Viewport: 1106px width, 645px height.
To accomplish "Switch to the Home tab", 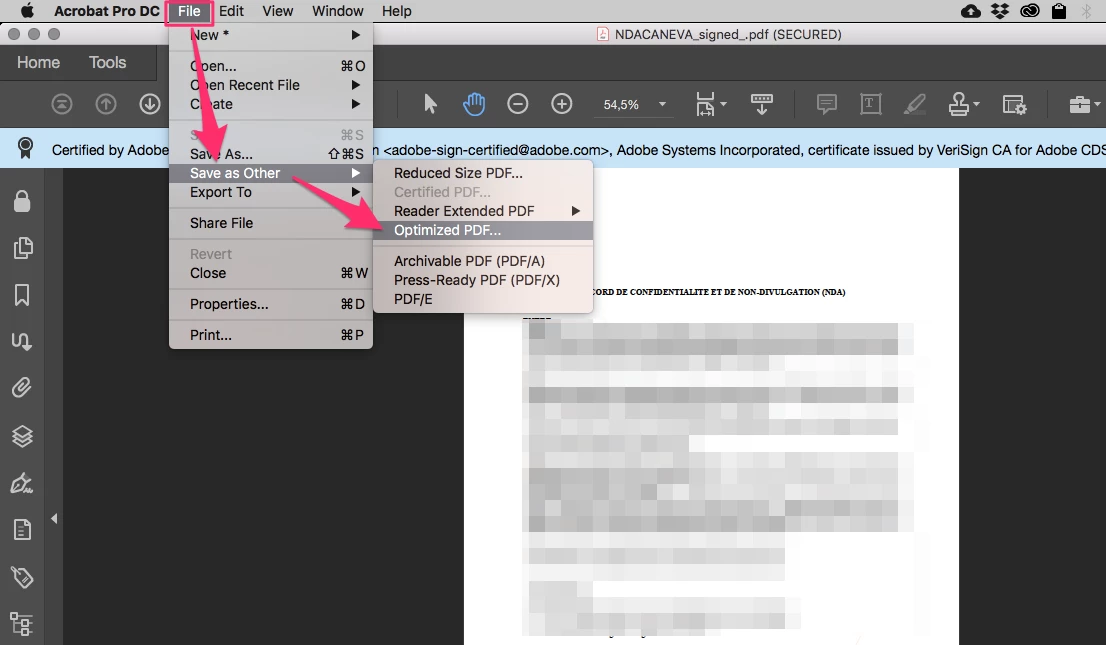I will coord(38,62).
